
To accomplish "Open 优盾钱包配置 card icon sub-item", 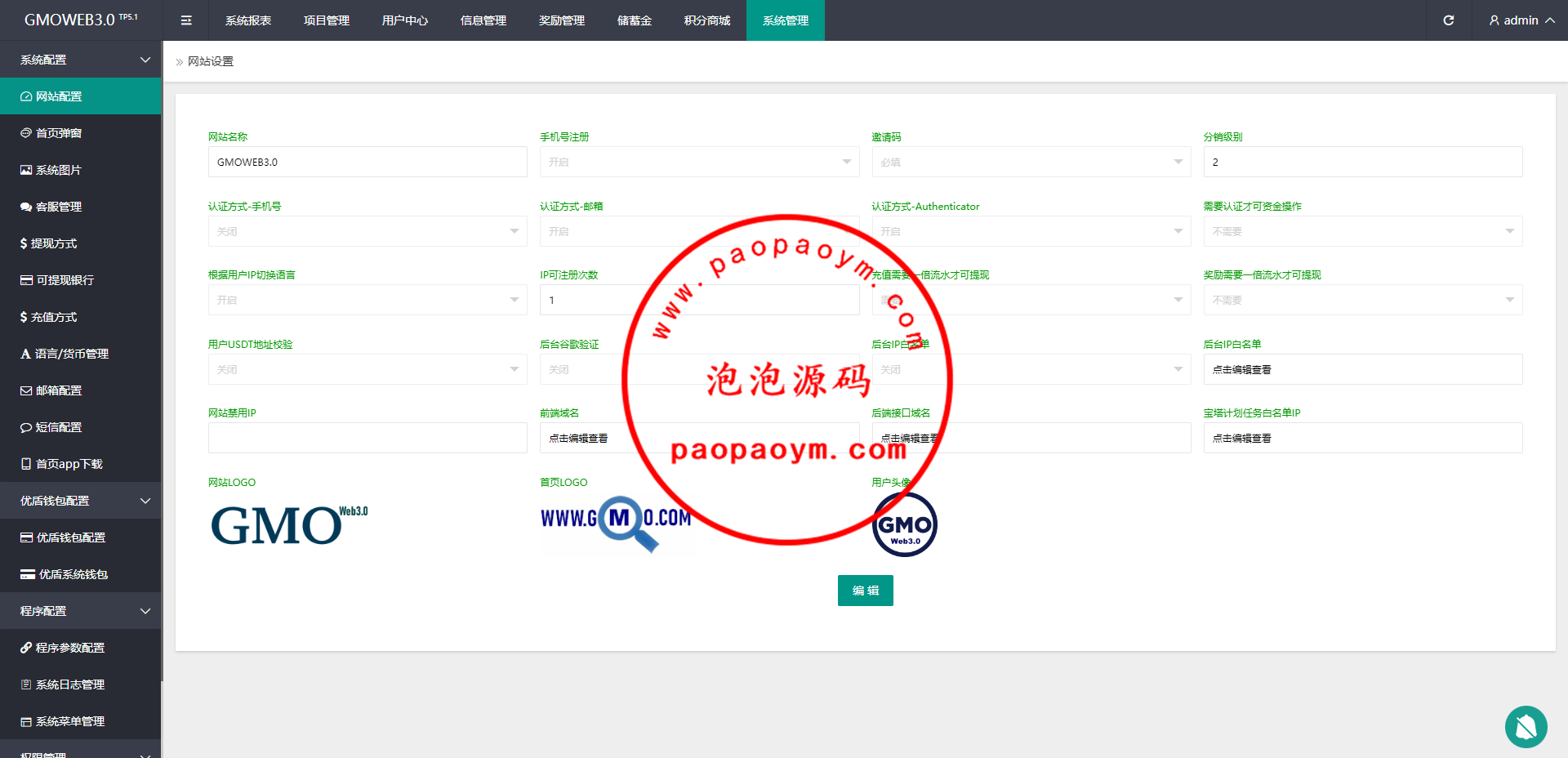I will point(81,537).
